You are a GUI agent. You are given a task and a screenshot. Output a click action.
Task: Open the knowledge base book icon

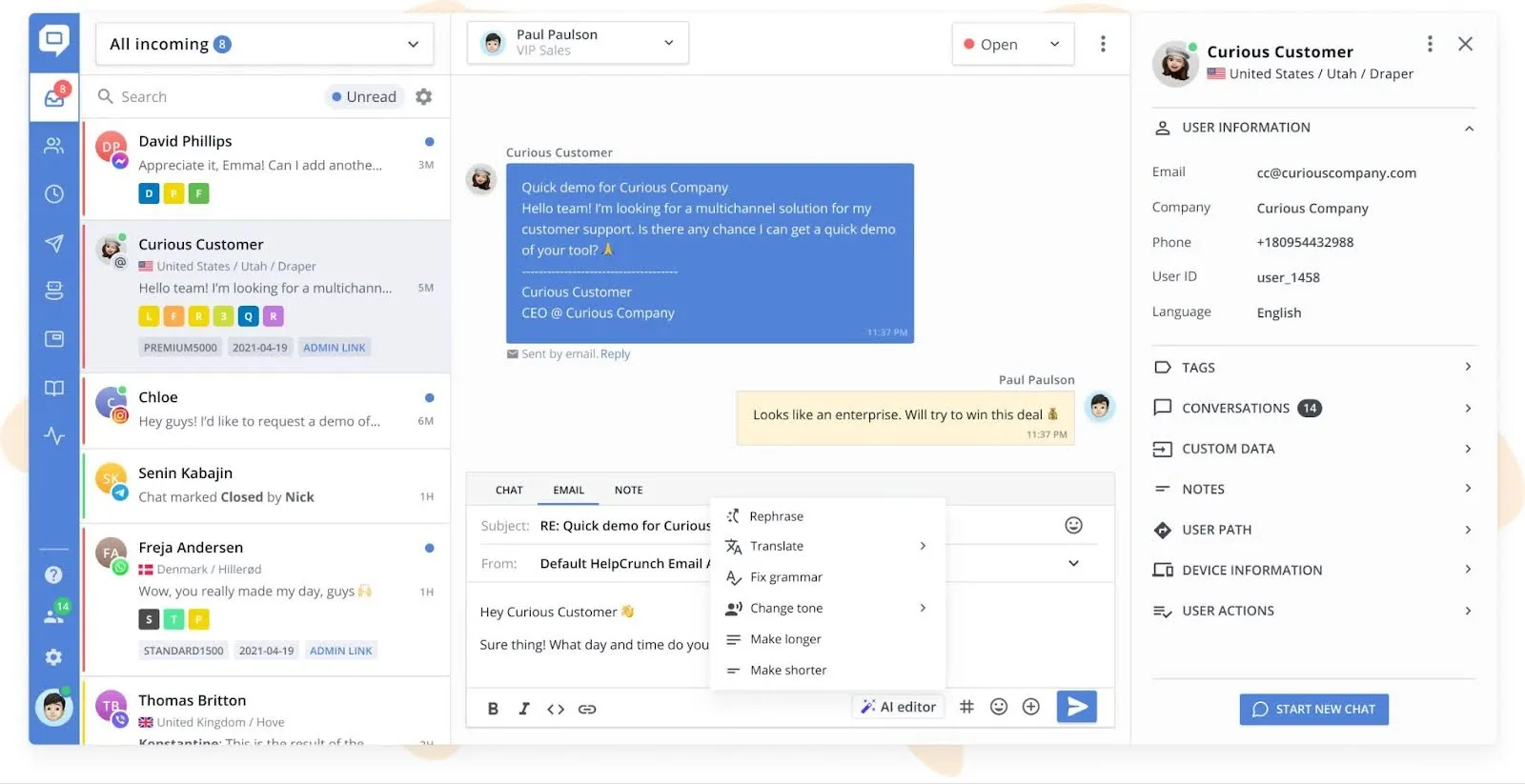click(x=54, y=388)
